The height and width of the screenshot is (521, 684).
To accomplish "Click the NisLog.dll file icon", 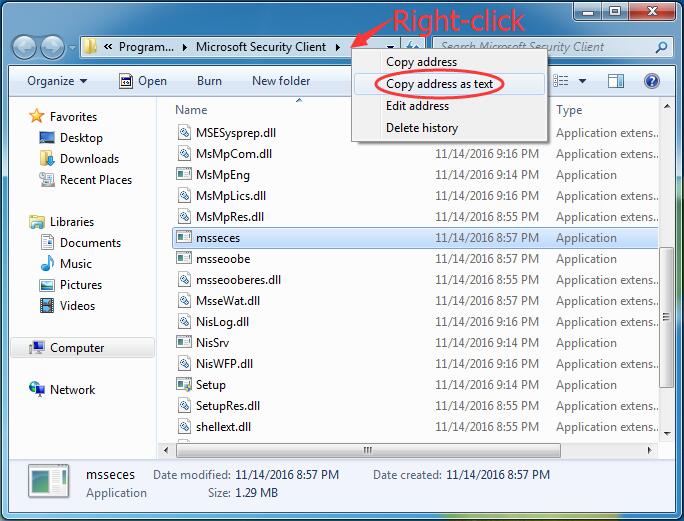I will [184, 322].
